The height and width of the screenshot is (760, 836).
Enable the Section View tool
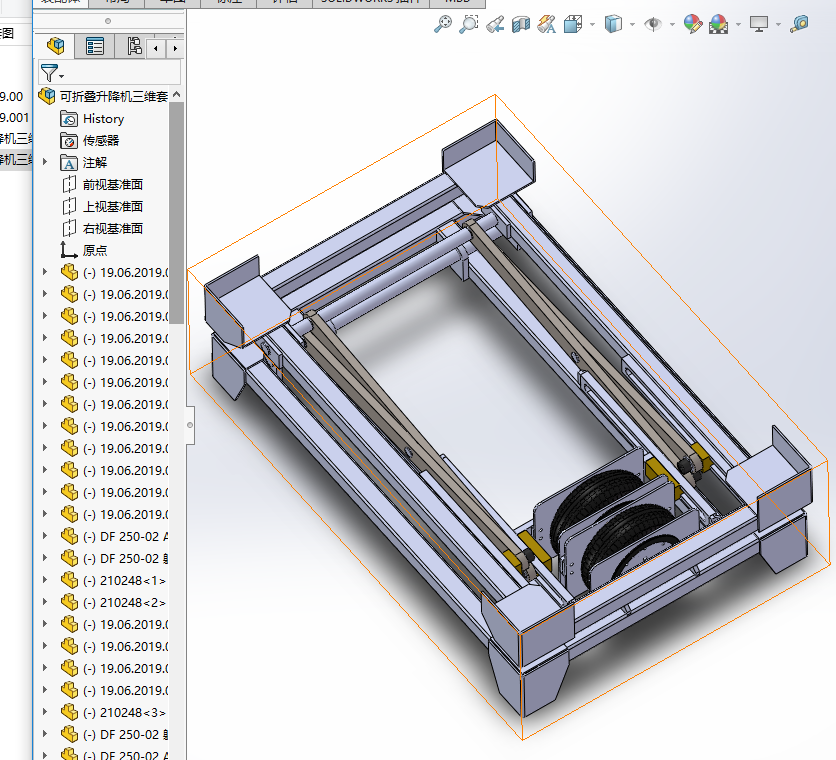[521, 24]
